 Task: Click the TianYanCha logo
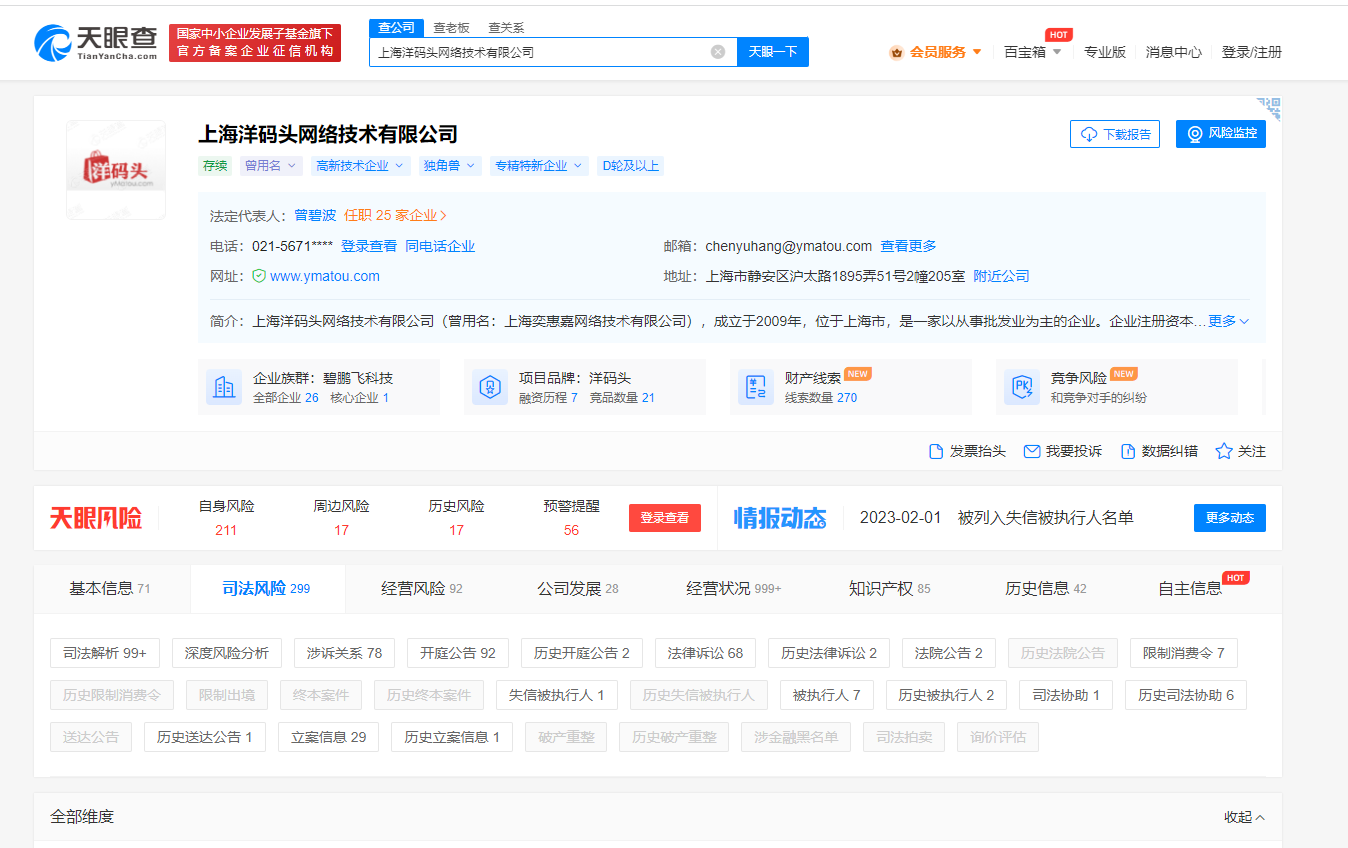click(96, 43)
